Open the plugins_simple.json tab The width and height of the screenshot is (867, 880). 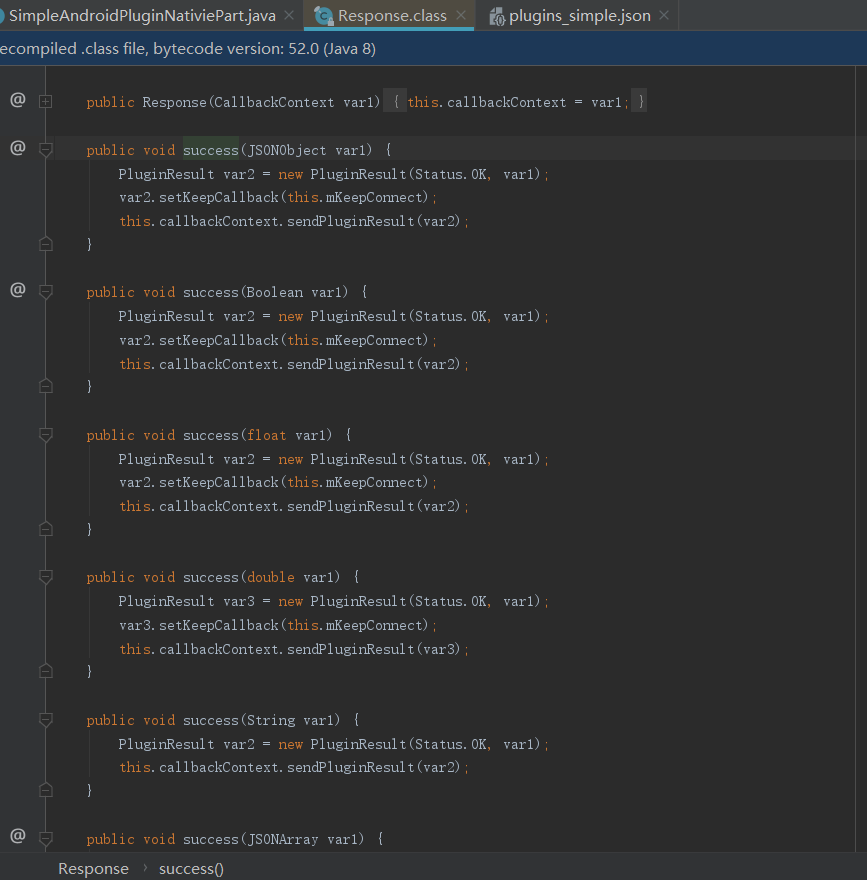pos(580,16)
